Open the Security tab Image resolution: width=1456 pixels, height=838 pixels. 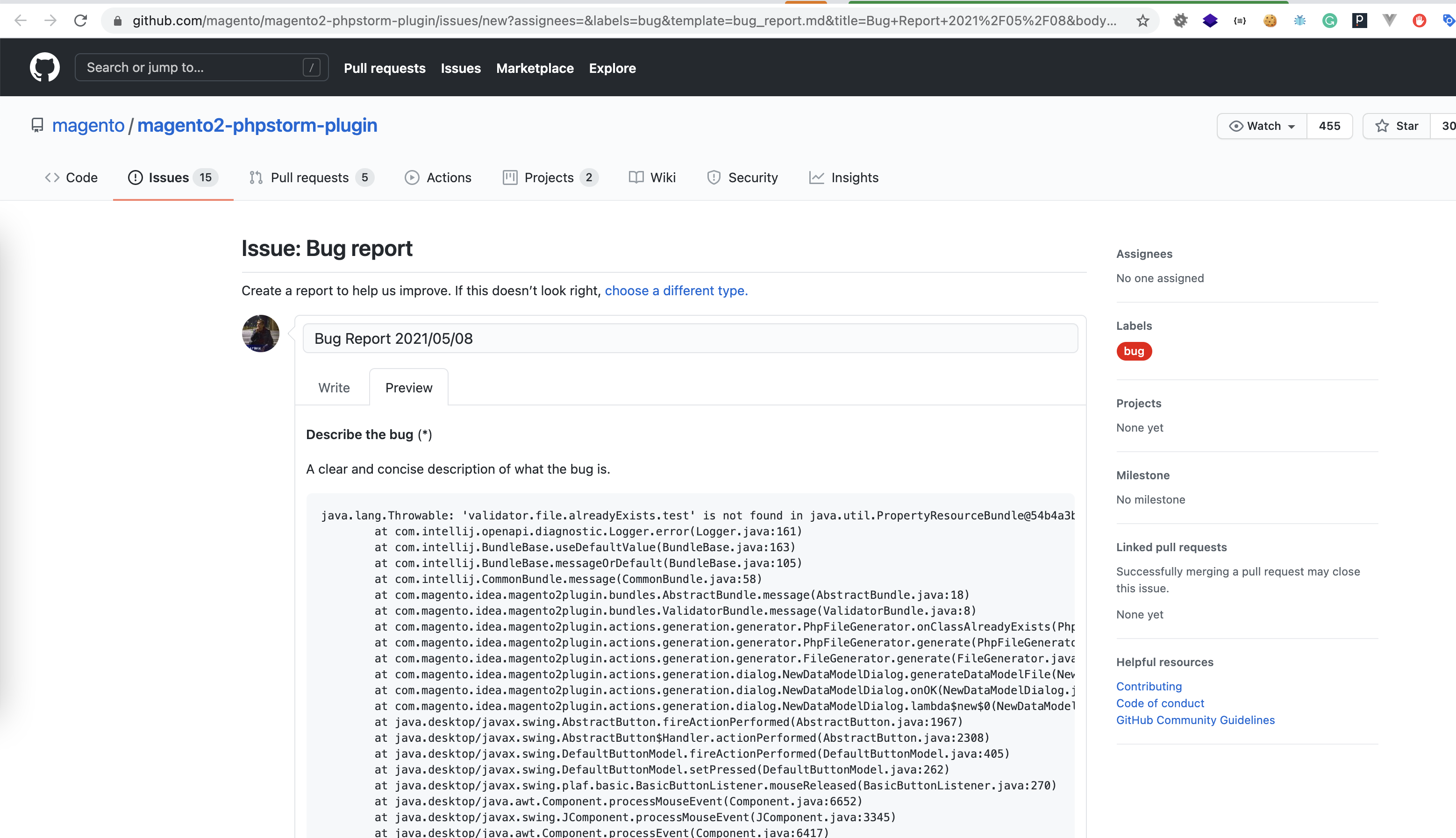[742, 178]
